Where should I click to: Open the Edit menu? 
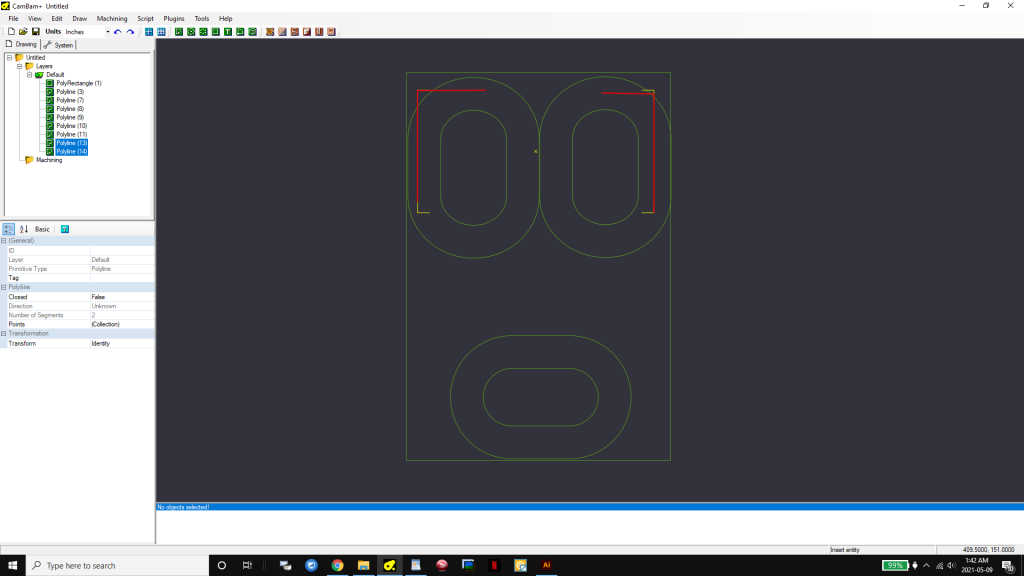[x=57, y=18]
